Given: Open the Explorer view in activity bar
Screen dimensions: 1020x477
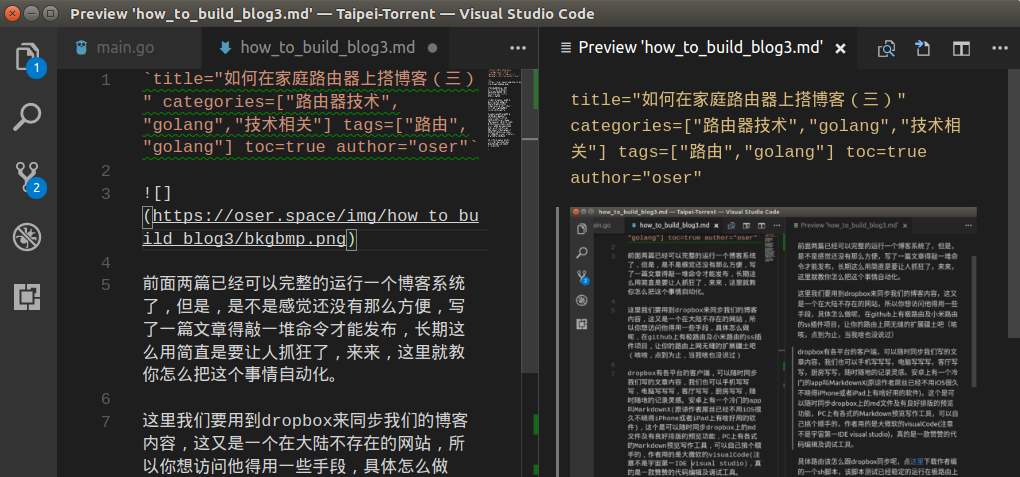Looking at the screenshot, I should [27, 57].
